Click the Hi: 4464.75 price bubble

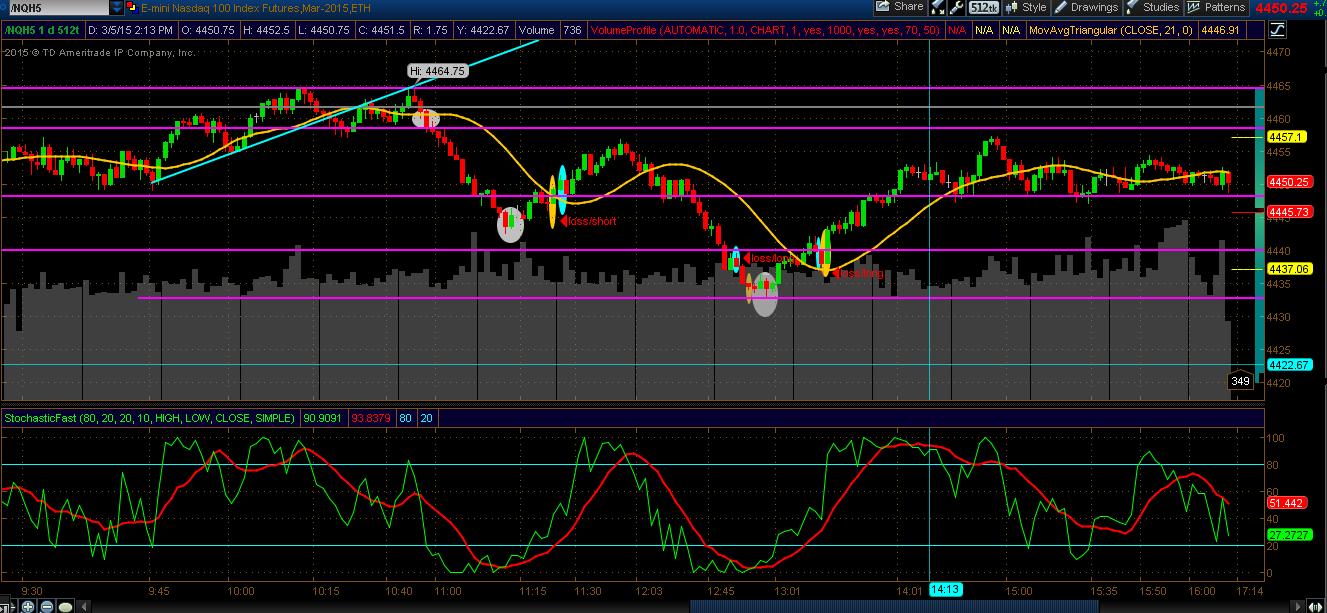point(436,71)
